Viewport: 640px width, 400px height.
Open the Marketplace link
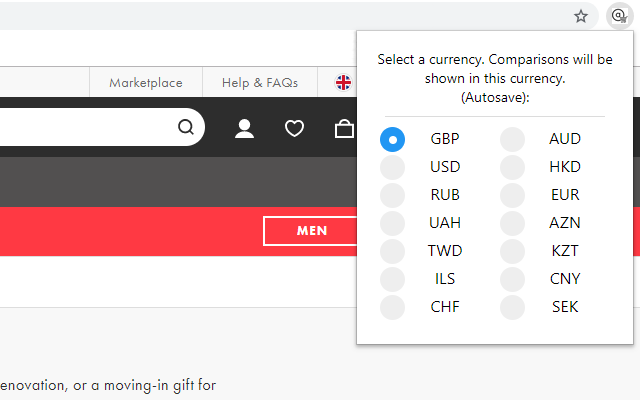[x=146, y=83]
